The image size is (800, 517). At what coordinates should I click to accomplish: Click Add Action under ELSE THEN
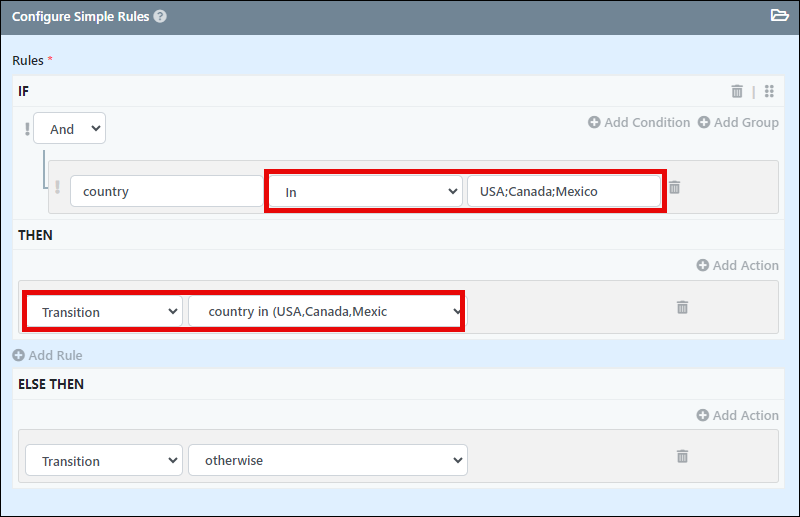[x=738, y=415]
